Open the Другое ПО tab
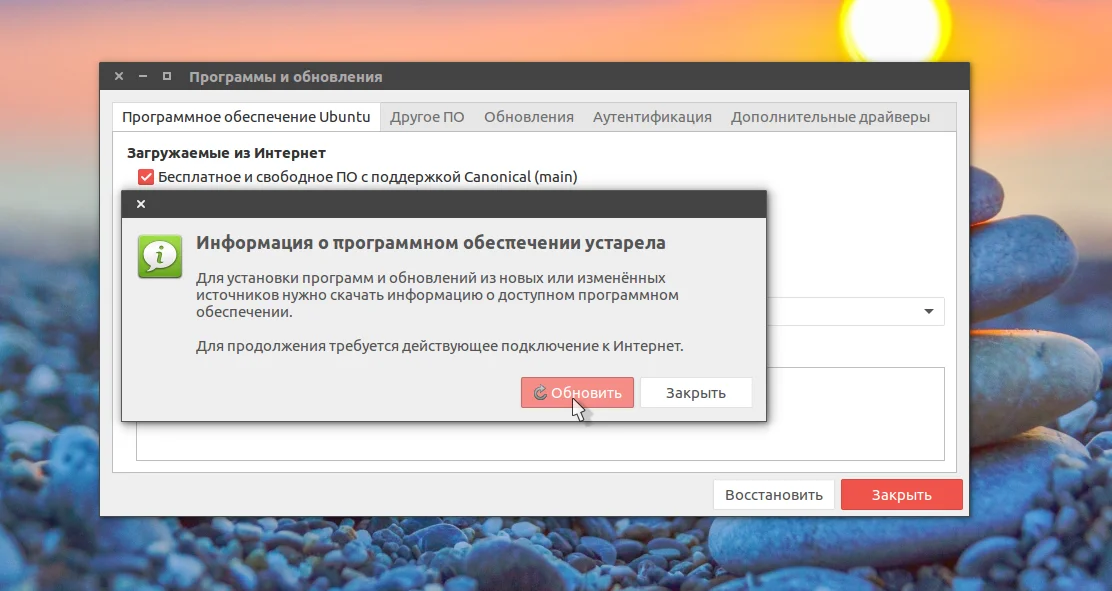 point(427,117)
